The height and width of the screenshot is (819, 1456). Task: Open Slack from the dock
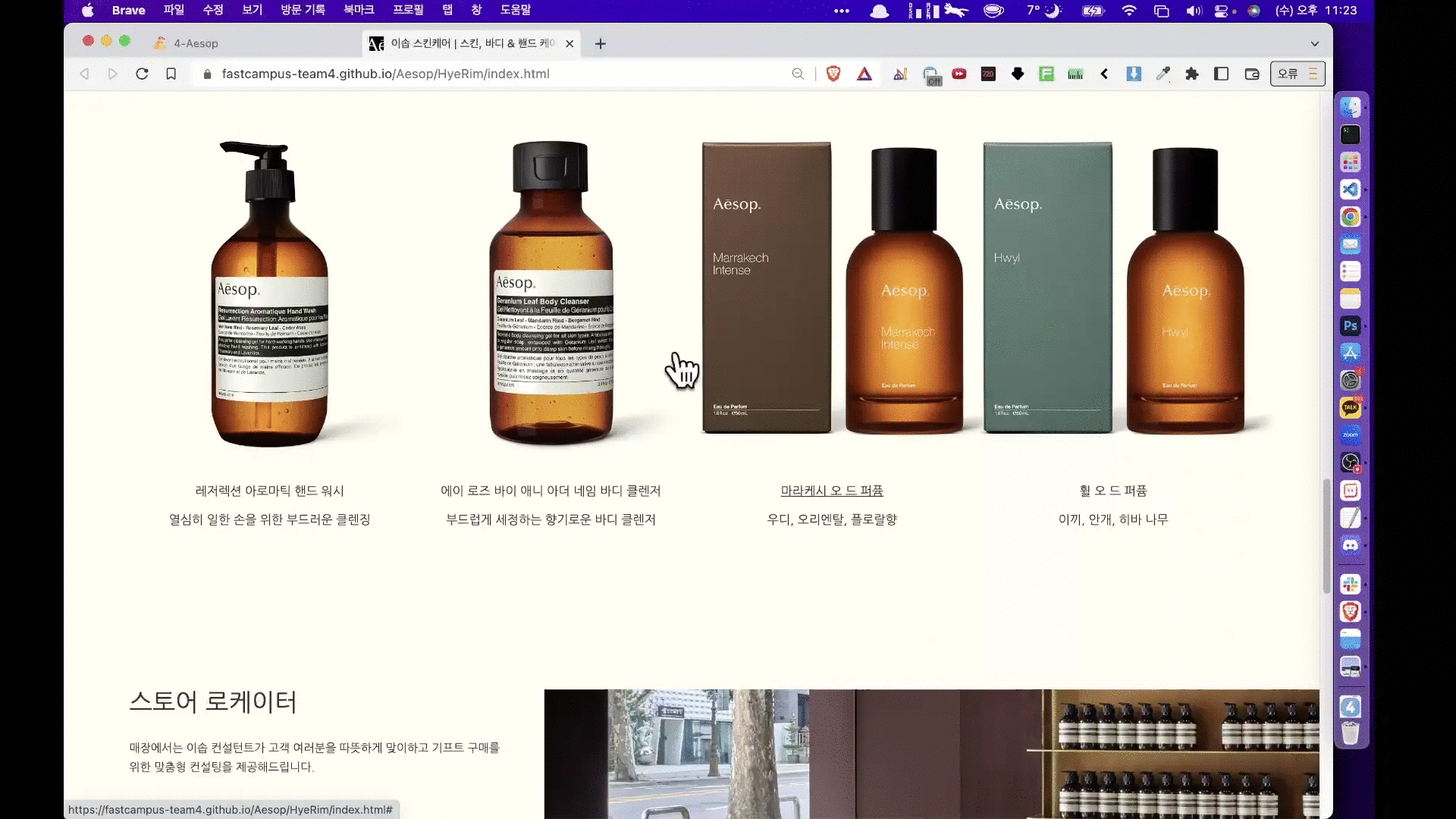(x=1351, y=584)
